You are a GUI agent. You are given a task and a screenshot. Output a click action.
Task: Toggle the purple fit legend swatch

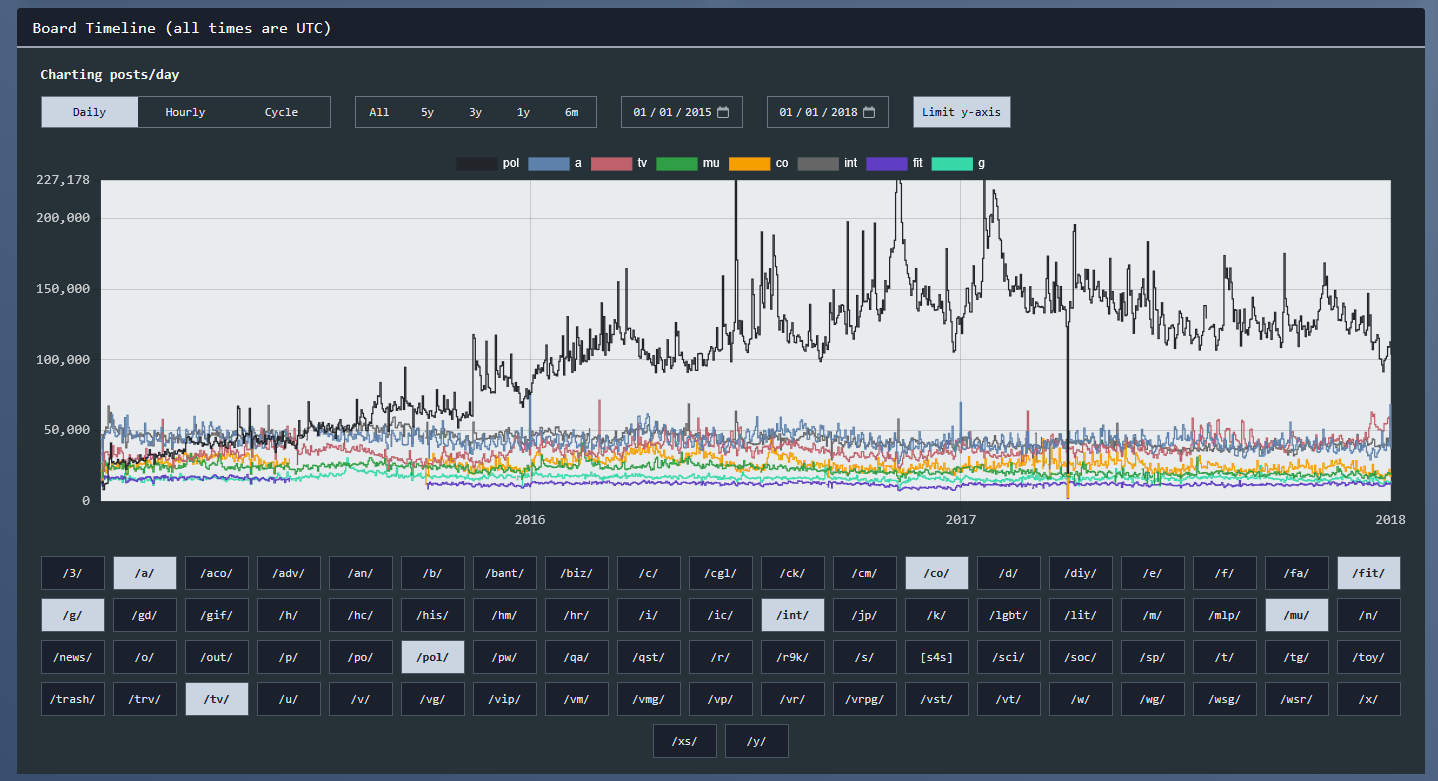(x=886, y=163)
